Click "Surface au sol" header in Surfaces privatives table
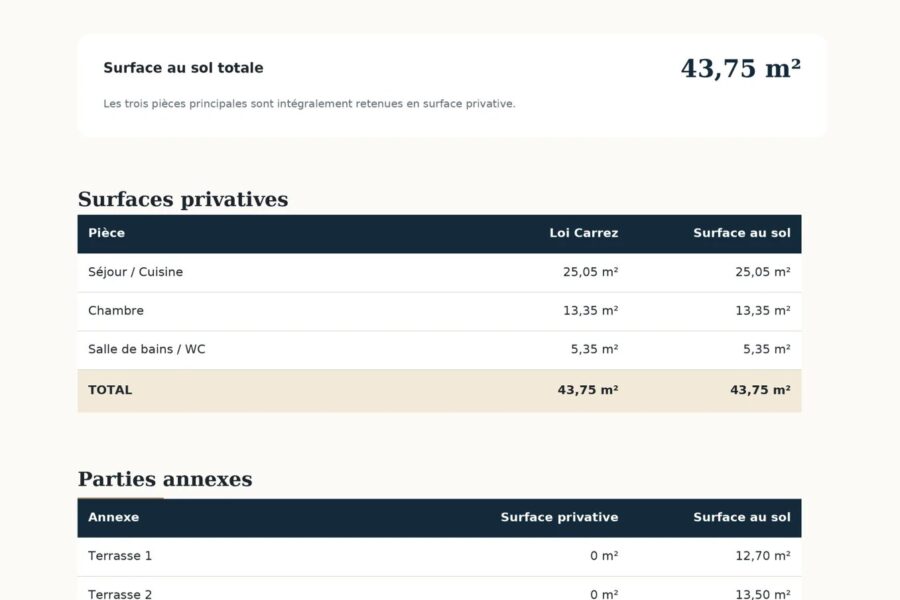900x600 pixels. tap(742, 233)
